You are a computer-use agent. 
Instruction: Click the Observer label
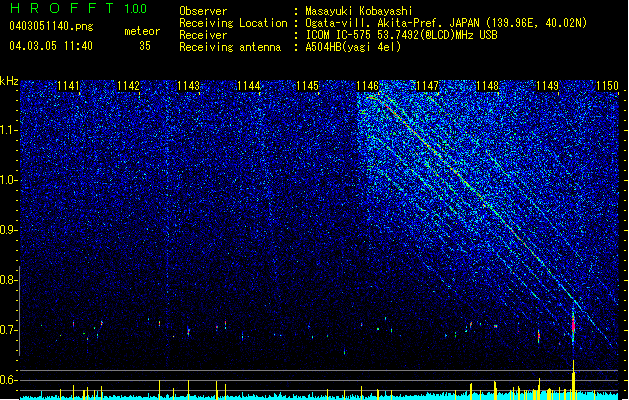pyautogui.click(x=203, y=11)
